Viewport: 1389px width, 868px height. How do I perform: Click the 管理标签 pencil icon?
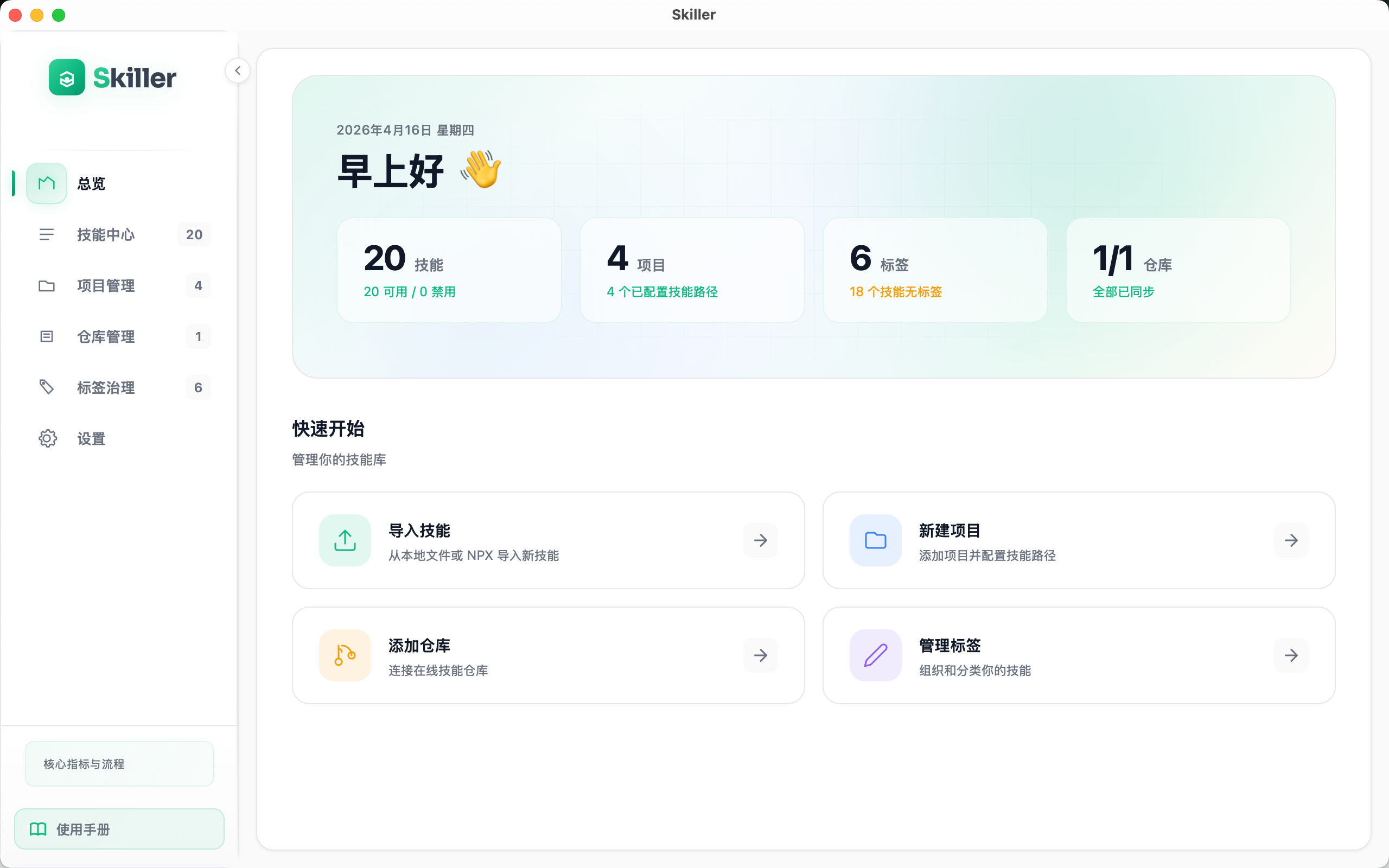[x=875, y=655]
